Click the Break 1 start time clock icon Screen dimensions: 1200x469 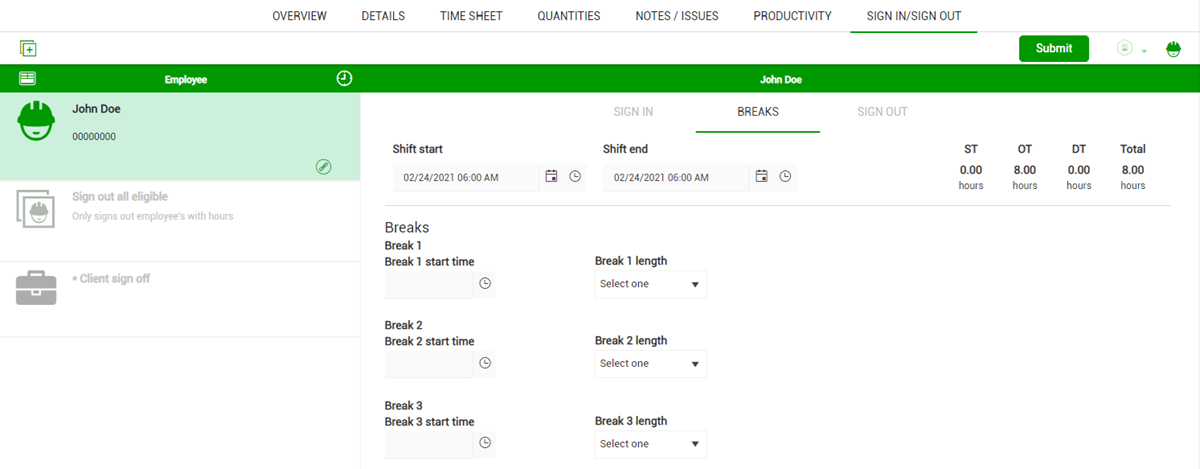pyautogui.click(x=485, y=284)
